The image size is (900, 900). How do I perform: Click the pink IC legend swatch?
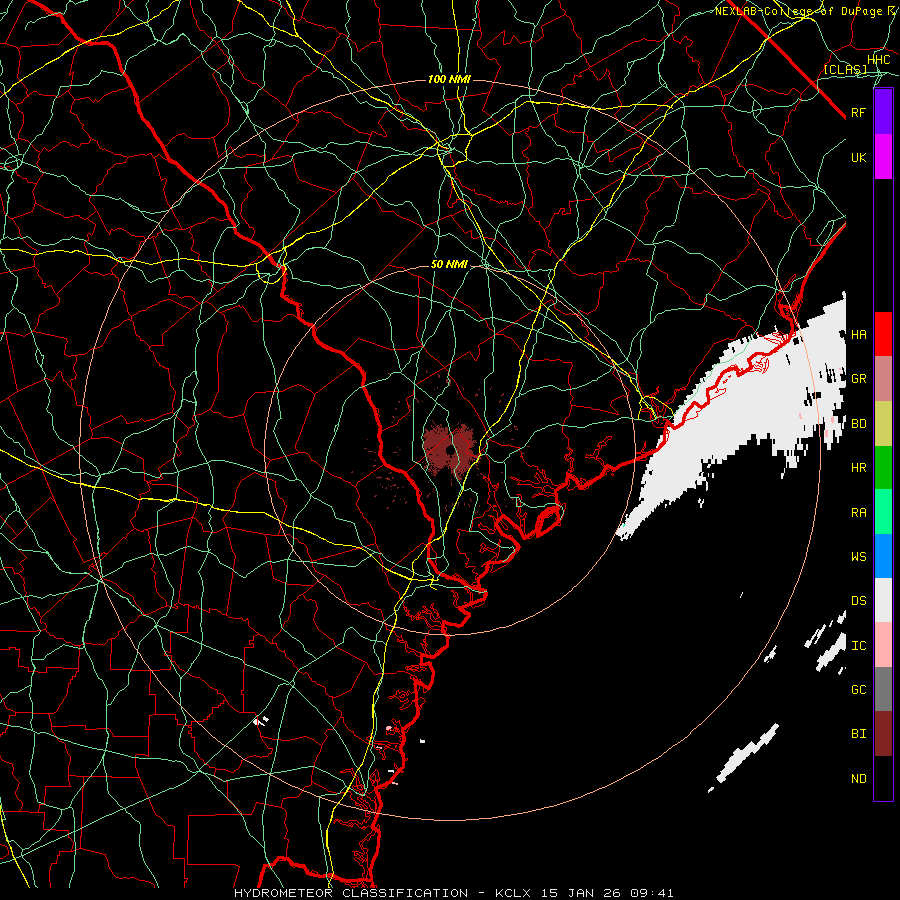(883, 645)
